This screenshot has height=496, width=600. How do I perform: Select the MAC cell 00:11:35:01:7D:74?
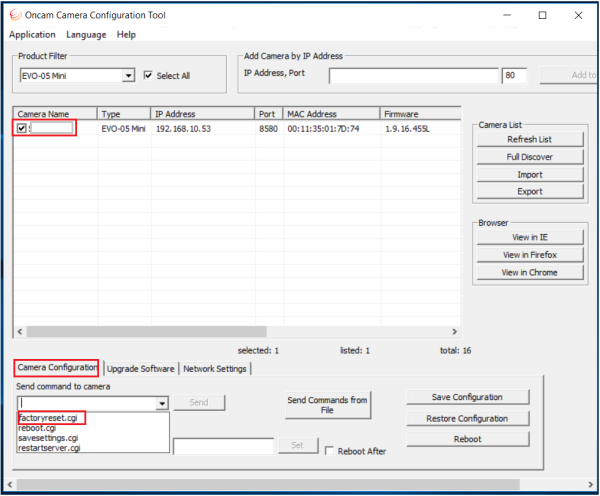pyautogui.click(x=323, y=129)
